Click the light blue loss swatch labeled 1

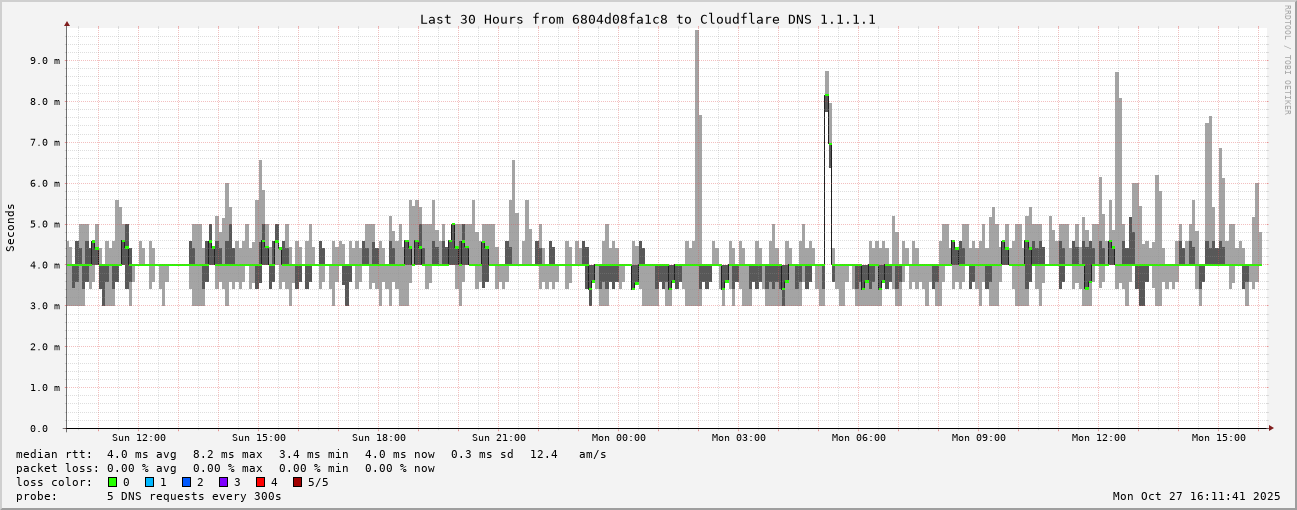coord(150,482)
